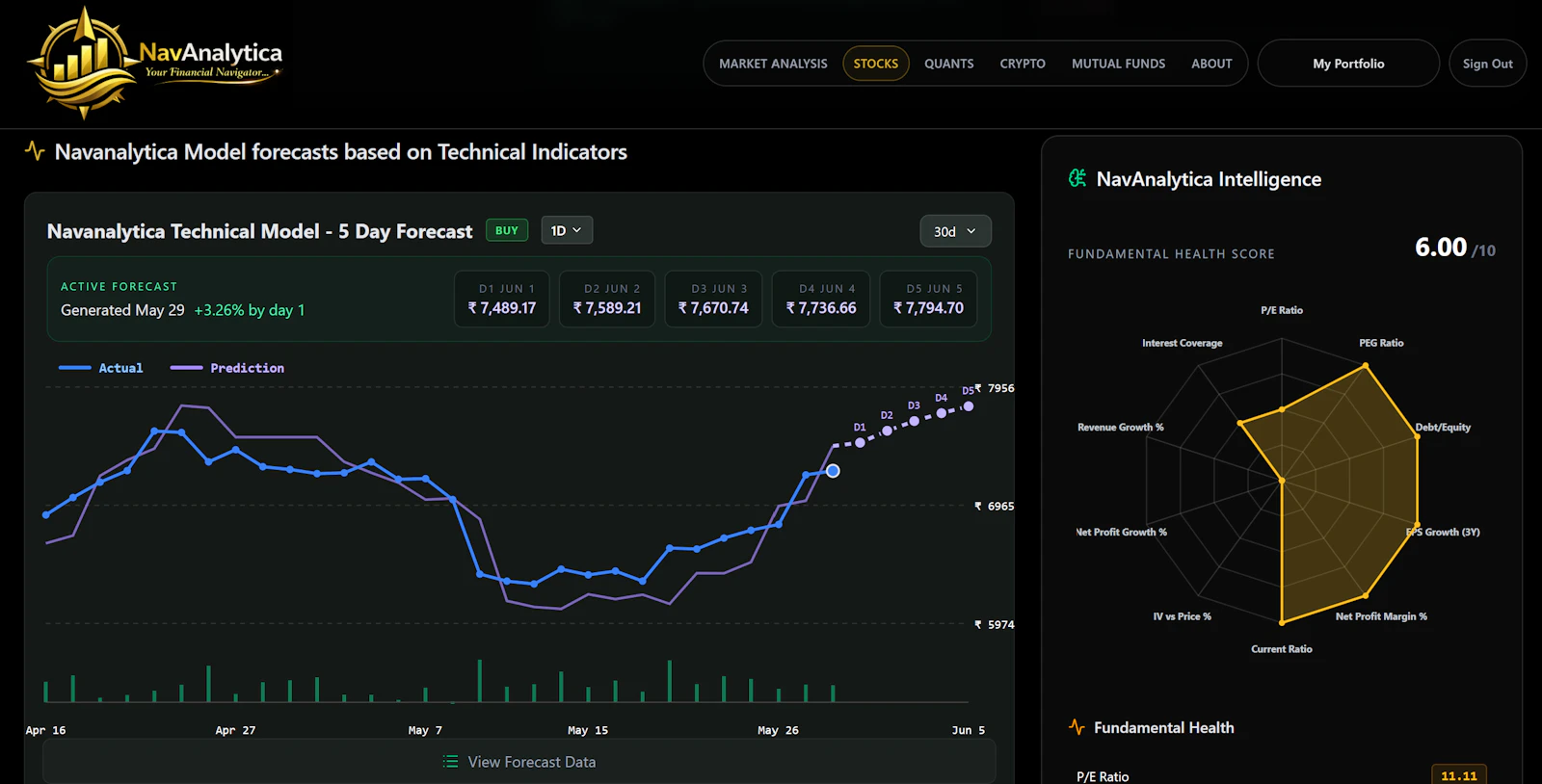Click the May 15 x-axis label

point(588,730)
